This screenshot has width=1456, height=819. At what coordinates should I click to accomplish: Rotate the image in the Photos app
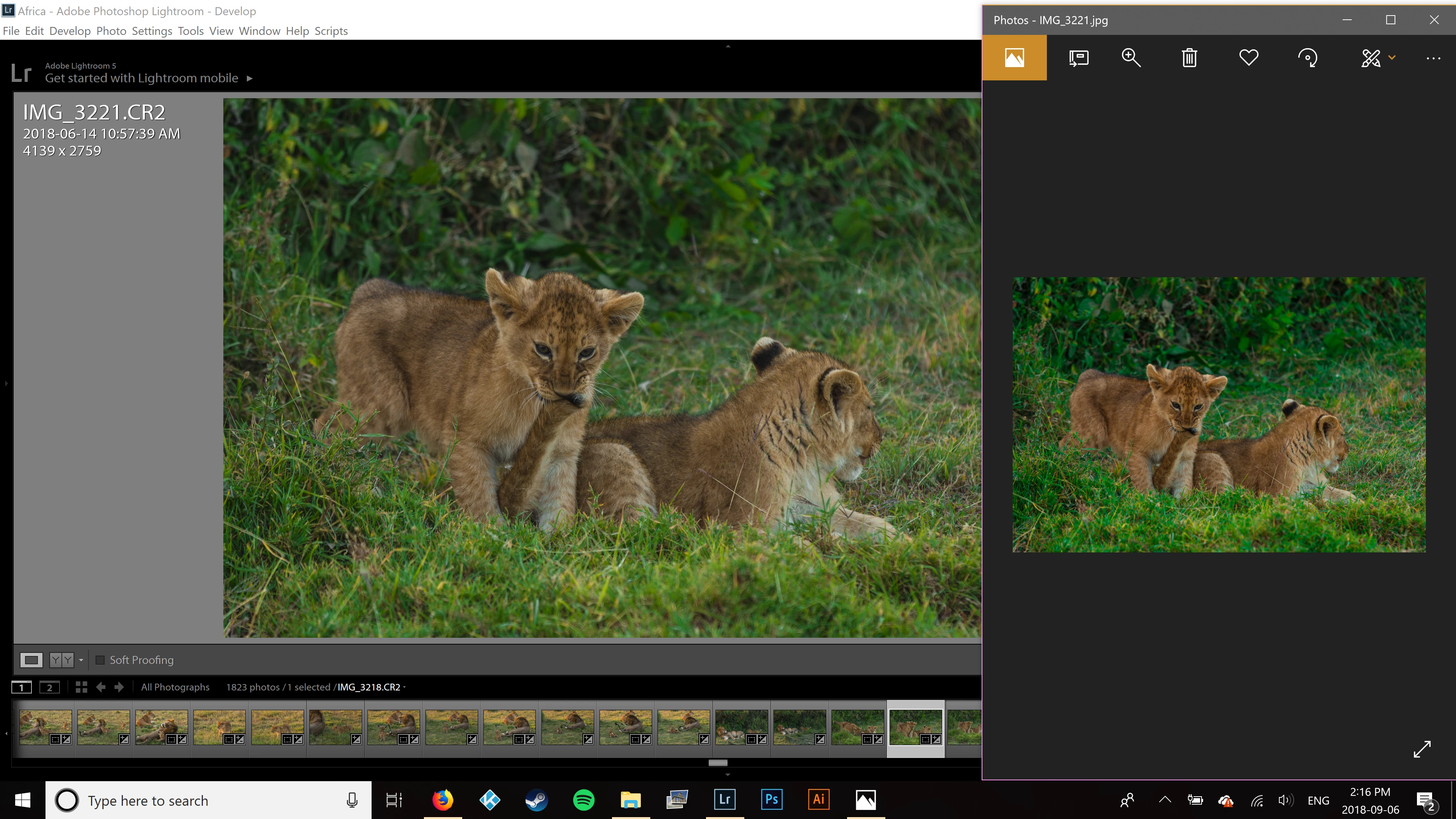(1307, 58)
